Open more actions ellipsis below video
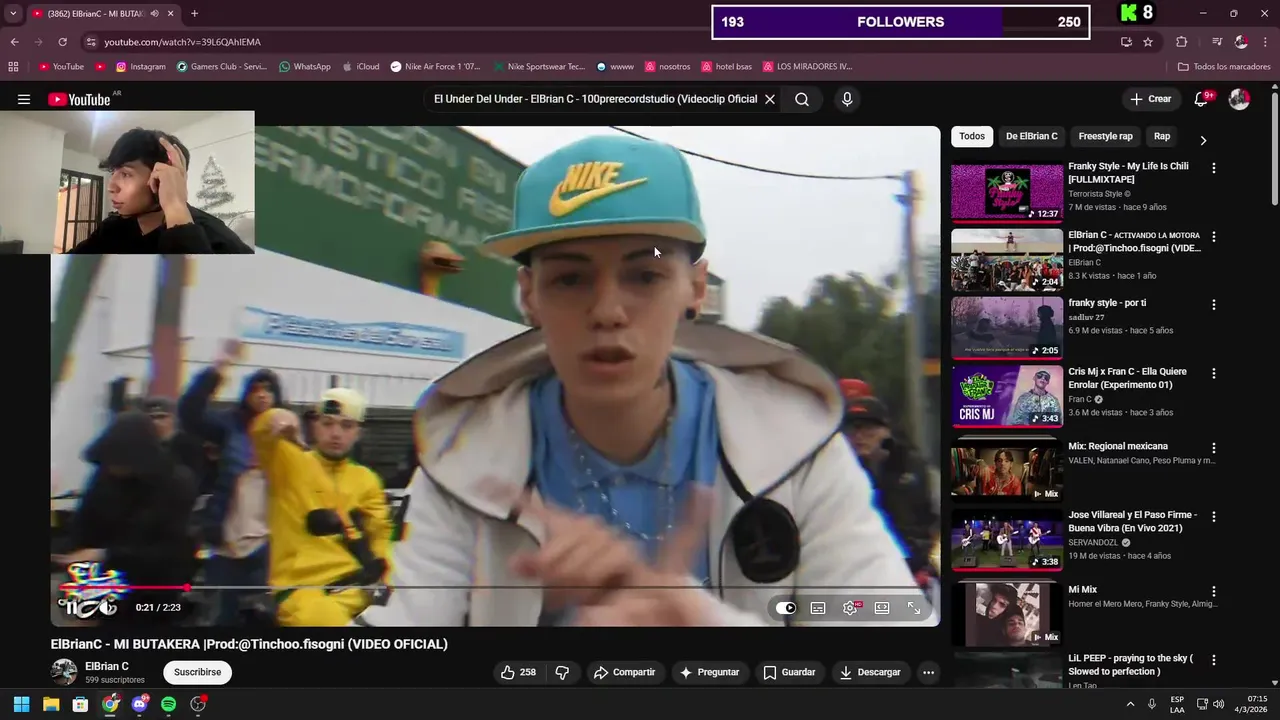The height and width of the screenshot is (720, 1280). [928, 672]
